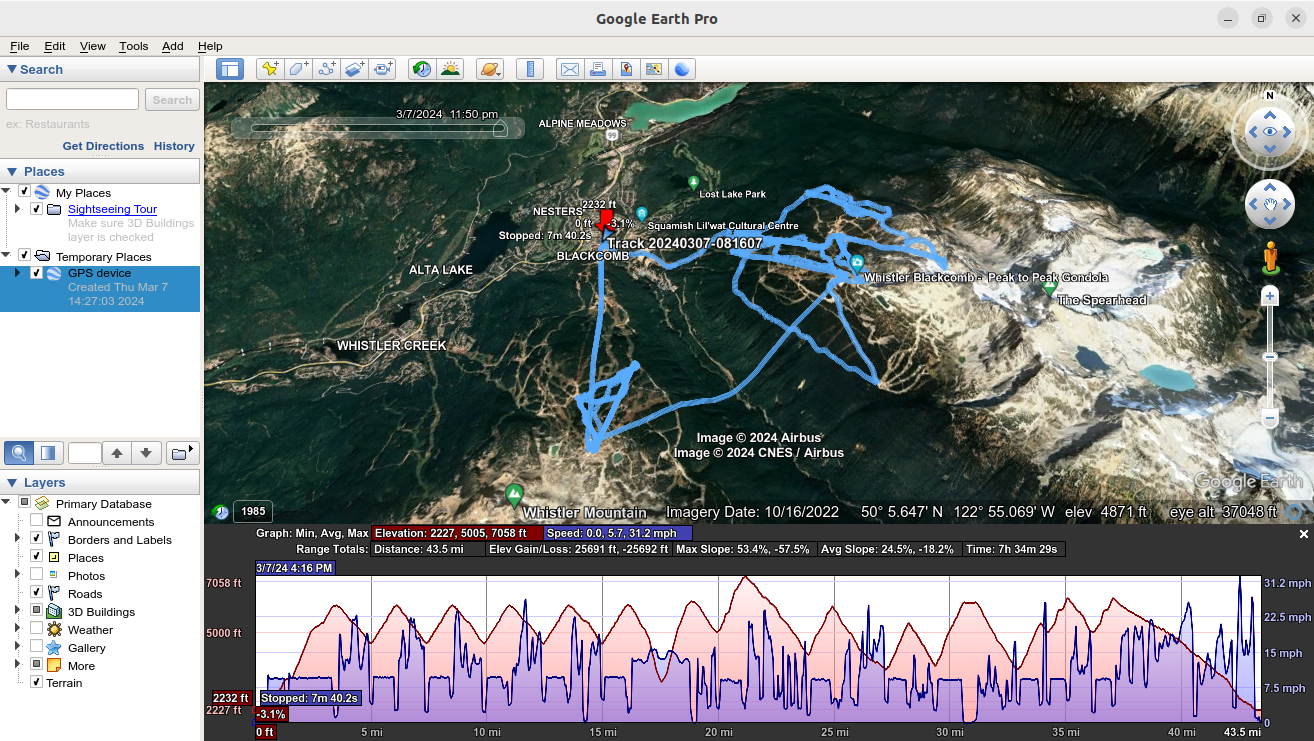Click the zoom in plus button
Screen dimensions: 1314x741
[x=1270, y=297]
